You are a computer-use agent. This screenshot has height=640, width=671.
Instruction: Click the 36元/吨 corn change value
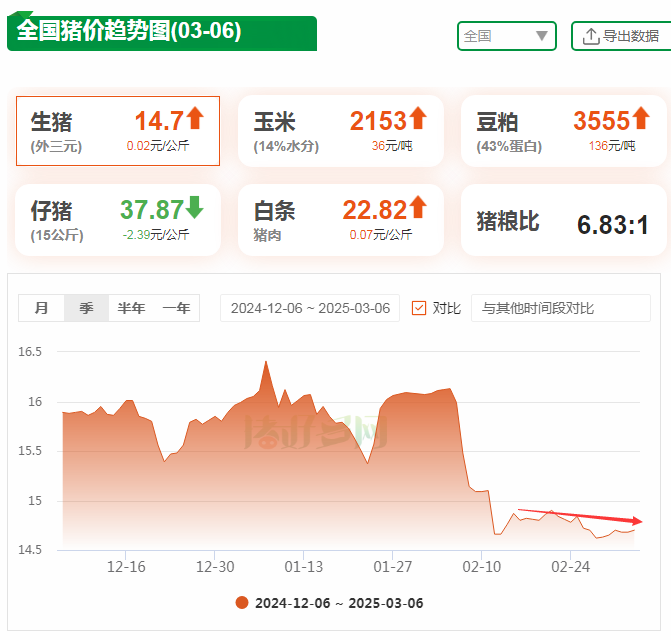pyautogui.click(x=392, y=146)
